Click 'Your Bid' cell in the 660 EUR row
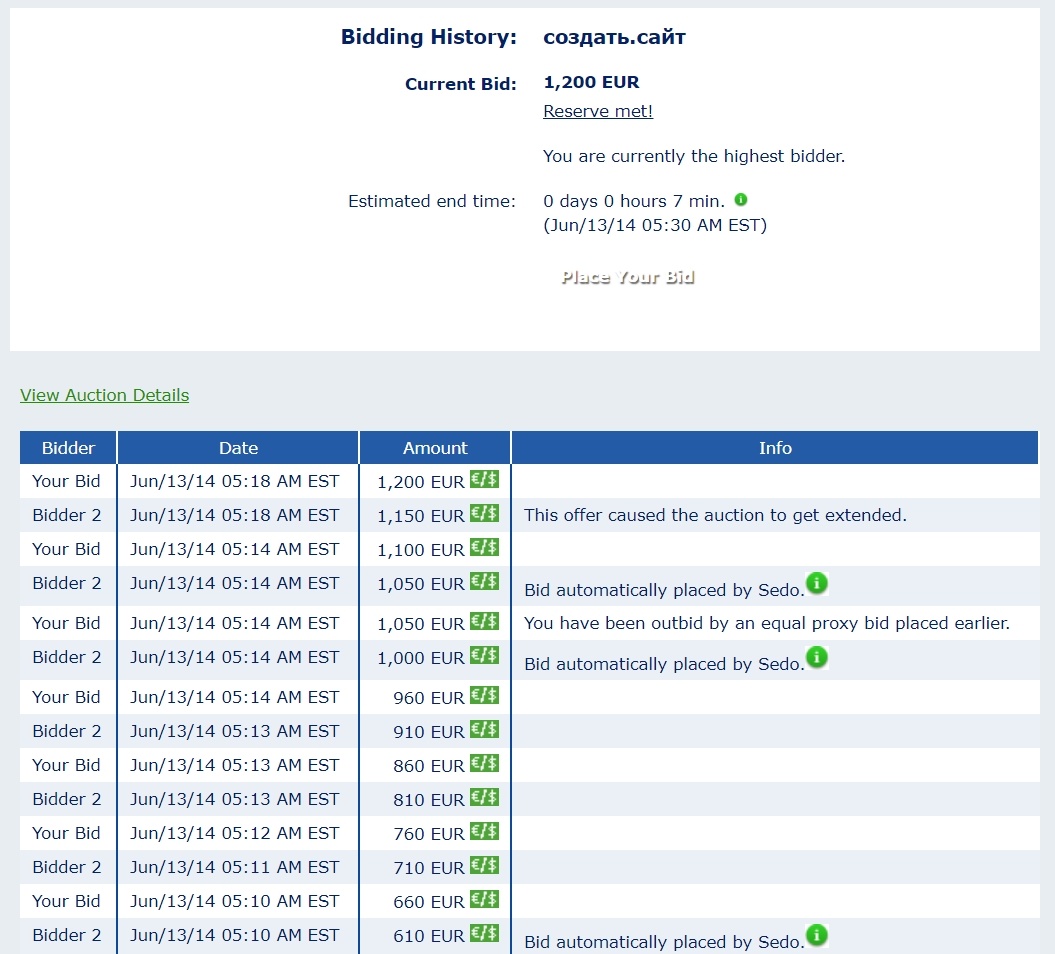 click(x=67, y=901)
